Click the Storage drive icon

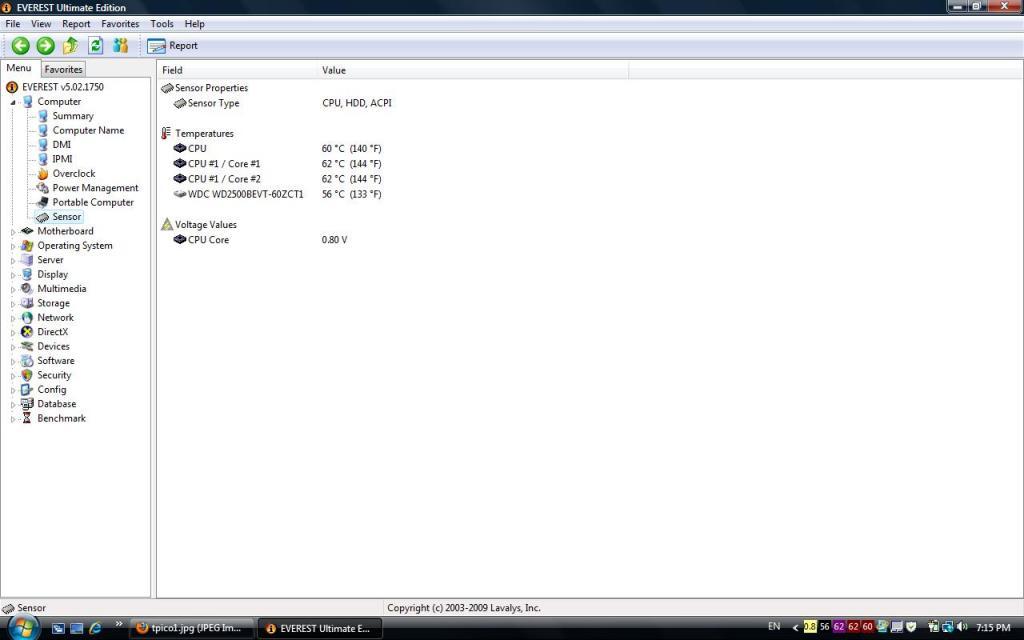[27, 303]
